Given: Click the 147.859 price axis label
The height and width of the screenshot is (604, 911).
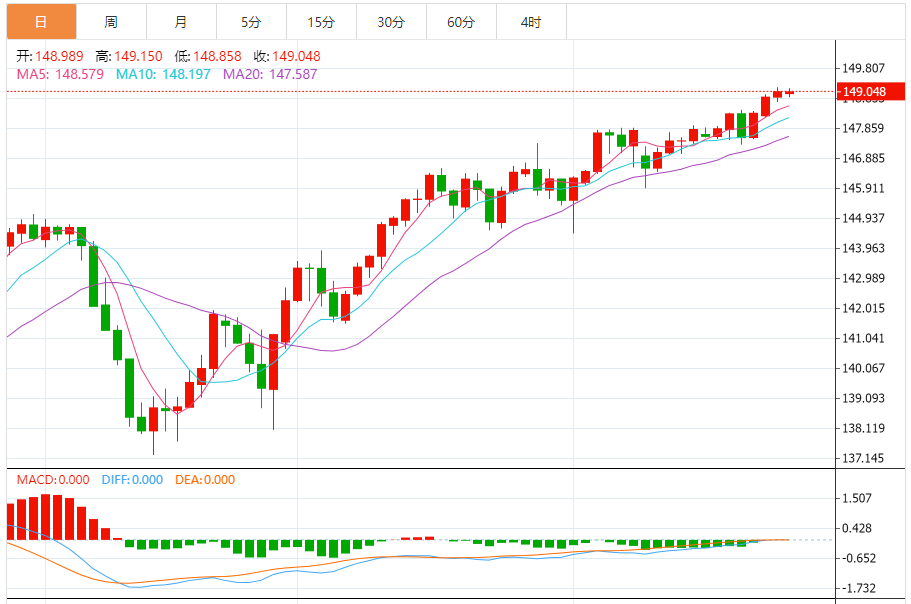Looking at the screenshot, I should [x=863, y=128].
